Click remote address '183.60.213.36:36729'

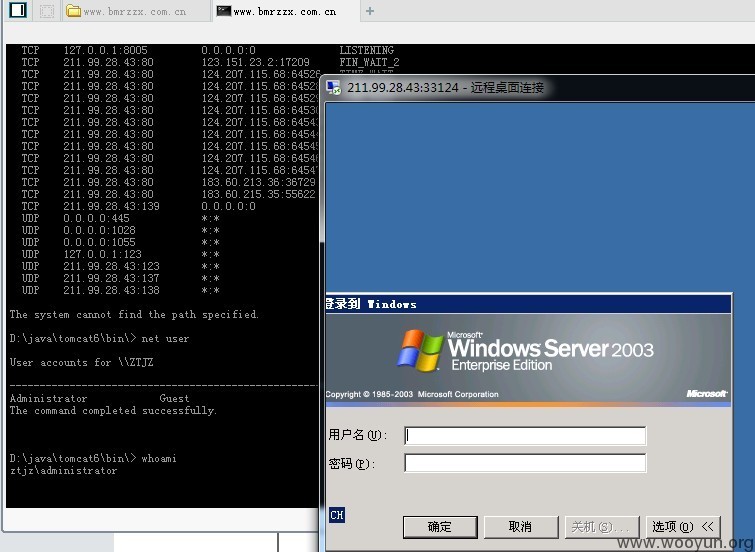259,182
